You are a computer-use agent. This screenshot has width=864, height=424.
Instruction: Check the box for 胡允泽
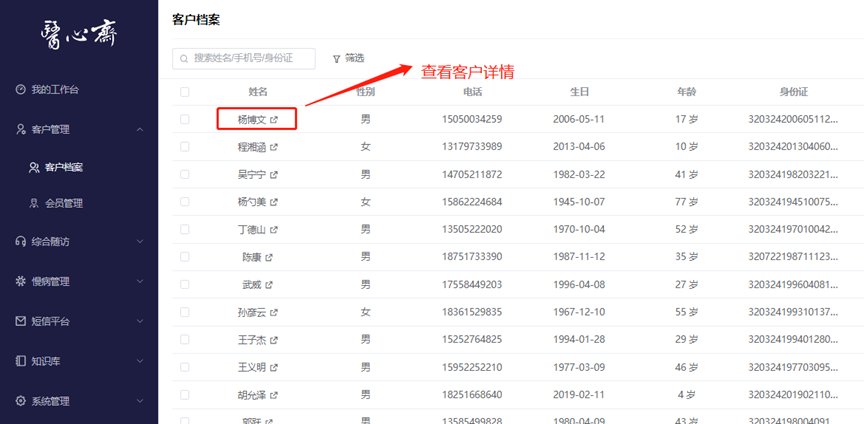185,395
